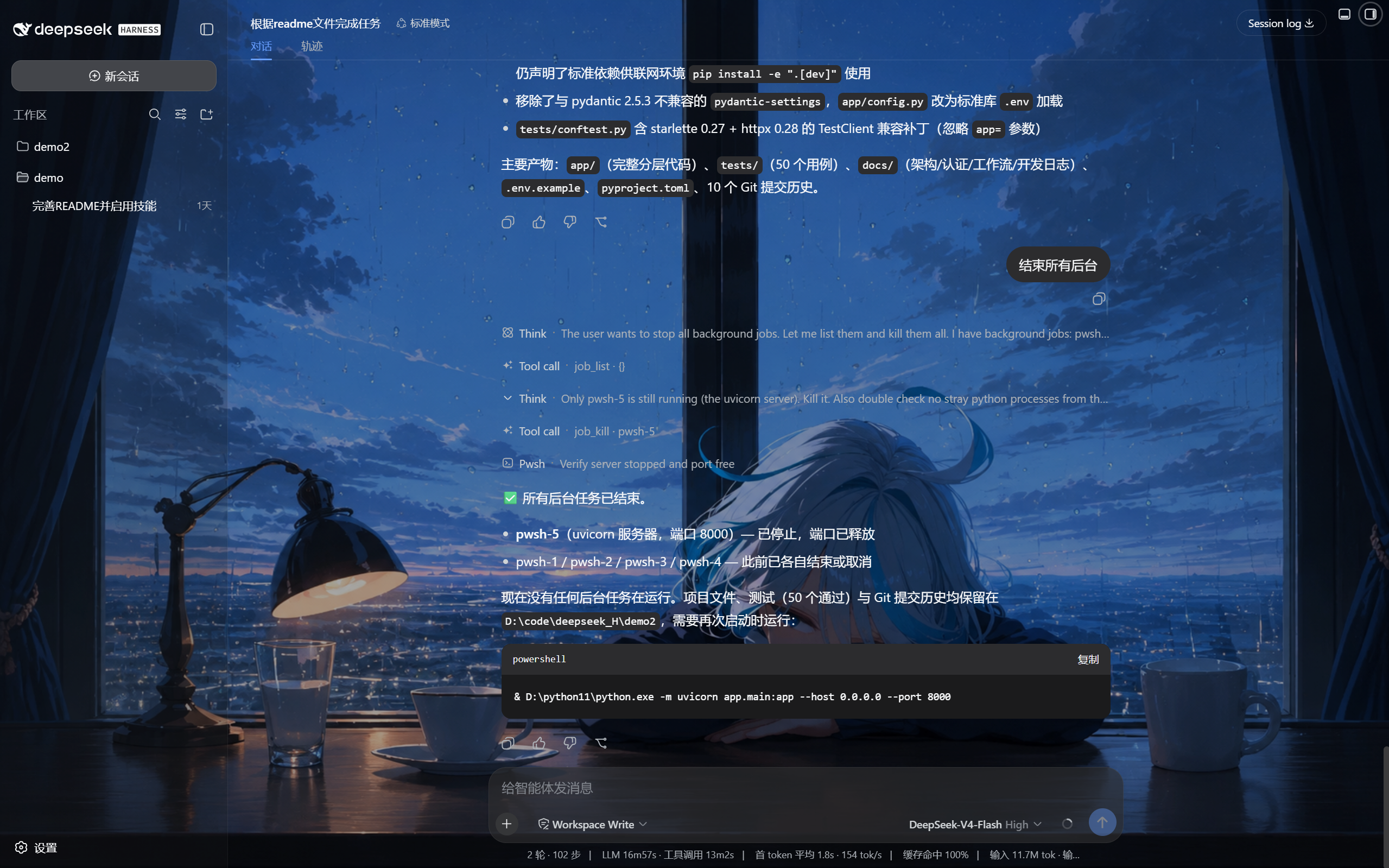Click the pyproject.toml code chip
Image resolution: width=1389 pixels, height=868 pixels.
pyautogui.click(x=645, y=188)
